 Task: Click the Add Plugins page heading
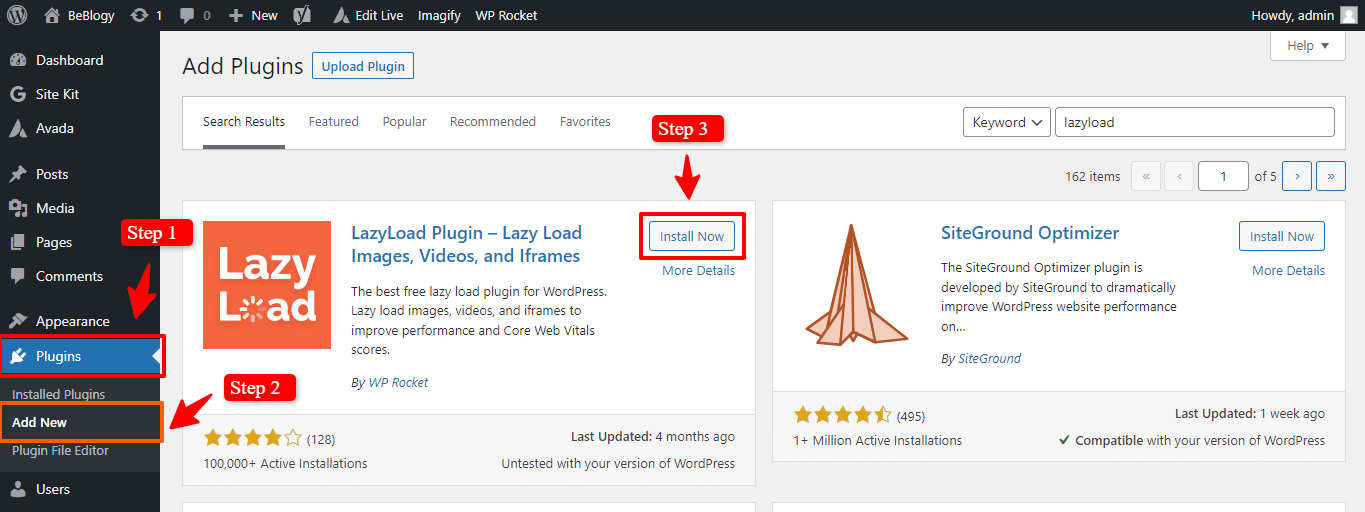243,66
